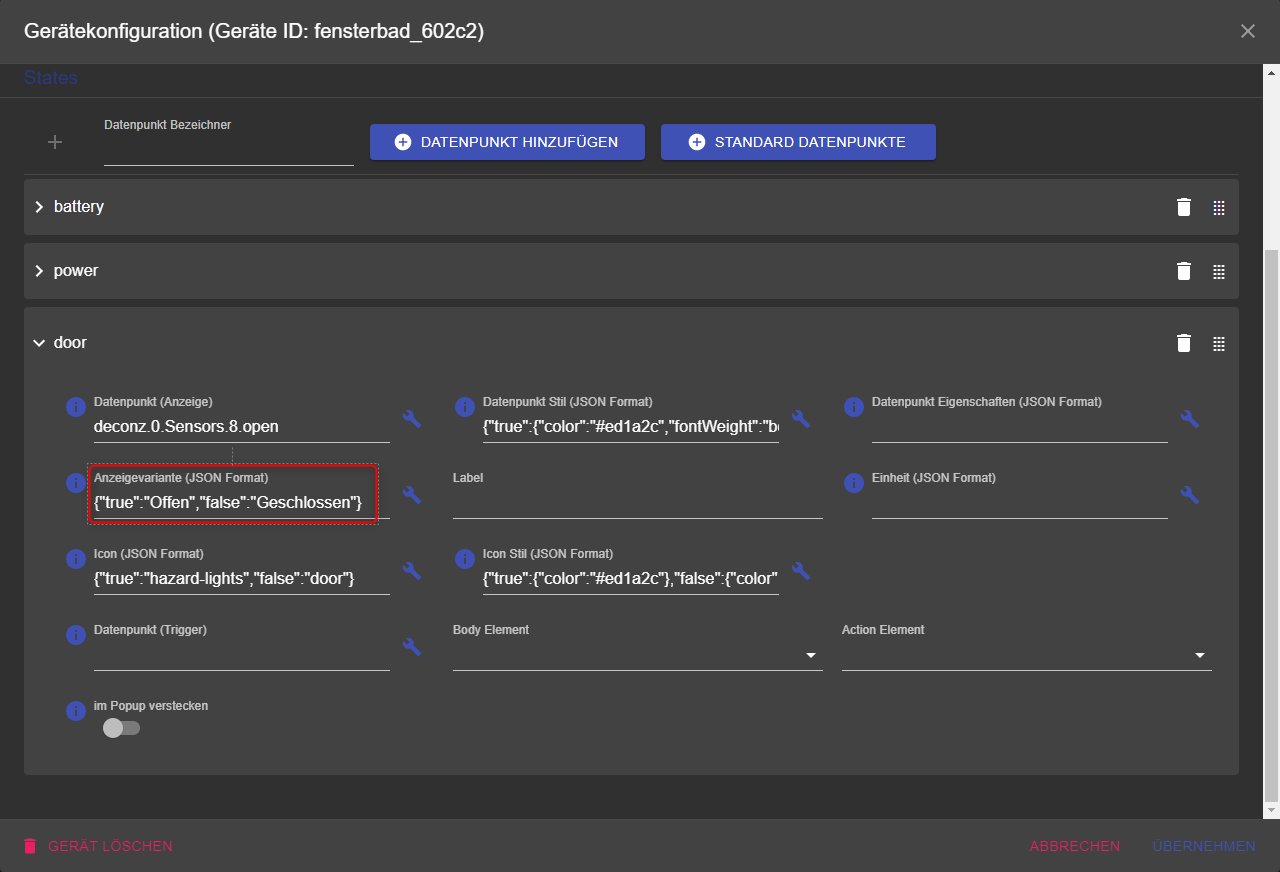Open wrench editor for Datenpunkt Eigenschaften
Screen dimensions: 1280x872
click(x=1189, y=418)
